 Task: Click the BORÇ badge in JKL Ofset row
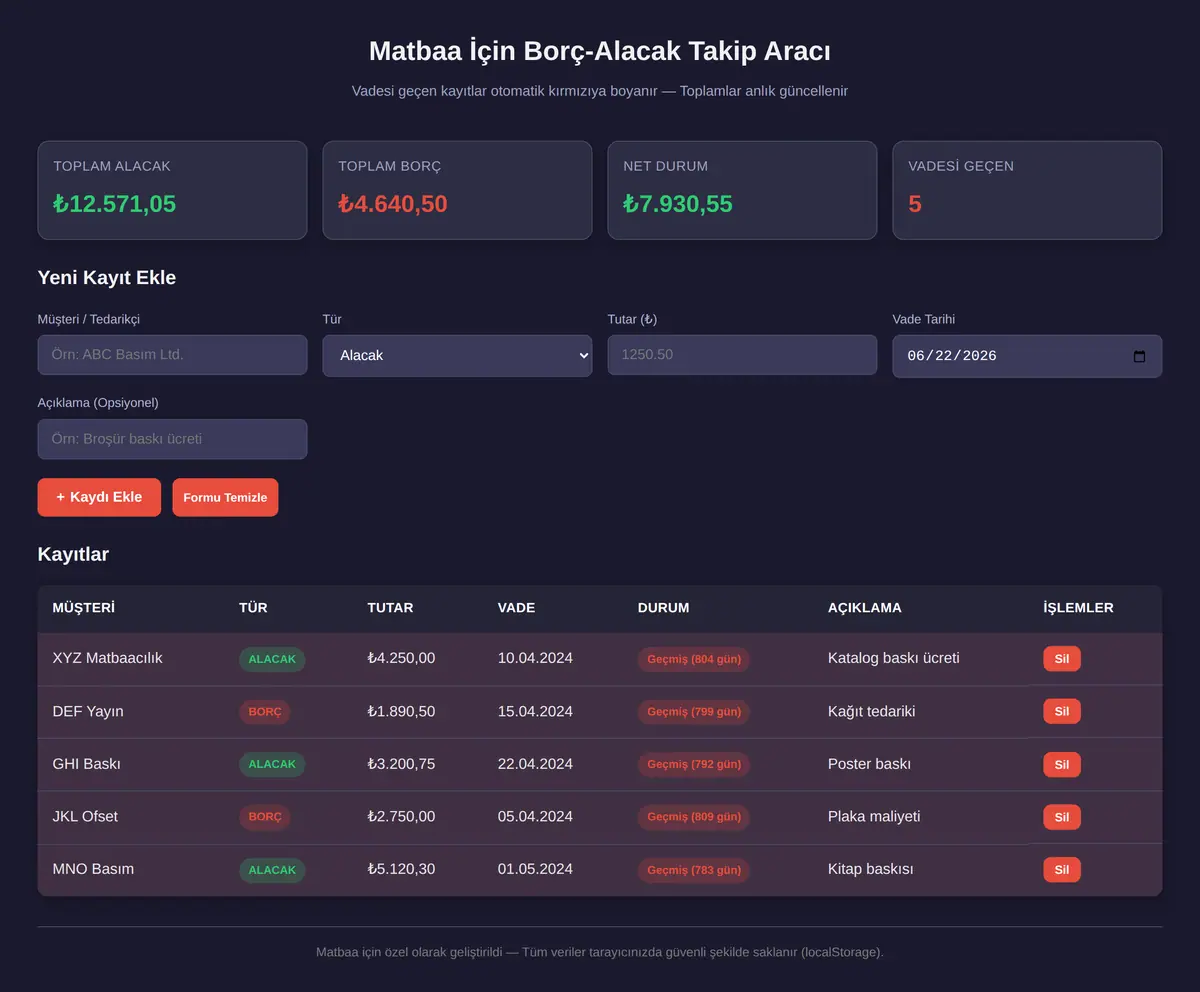tap(265, 817)
